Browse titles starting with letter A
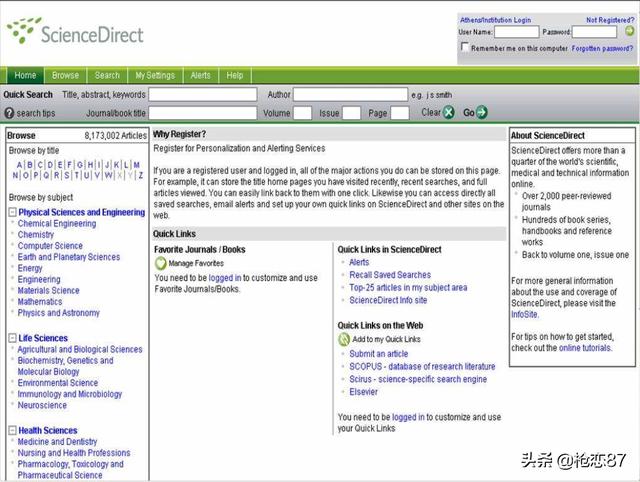Viewport: 640px width, 482px height. [20, 165]
